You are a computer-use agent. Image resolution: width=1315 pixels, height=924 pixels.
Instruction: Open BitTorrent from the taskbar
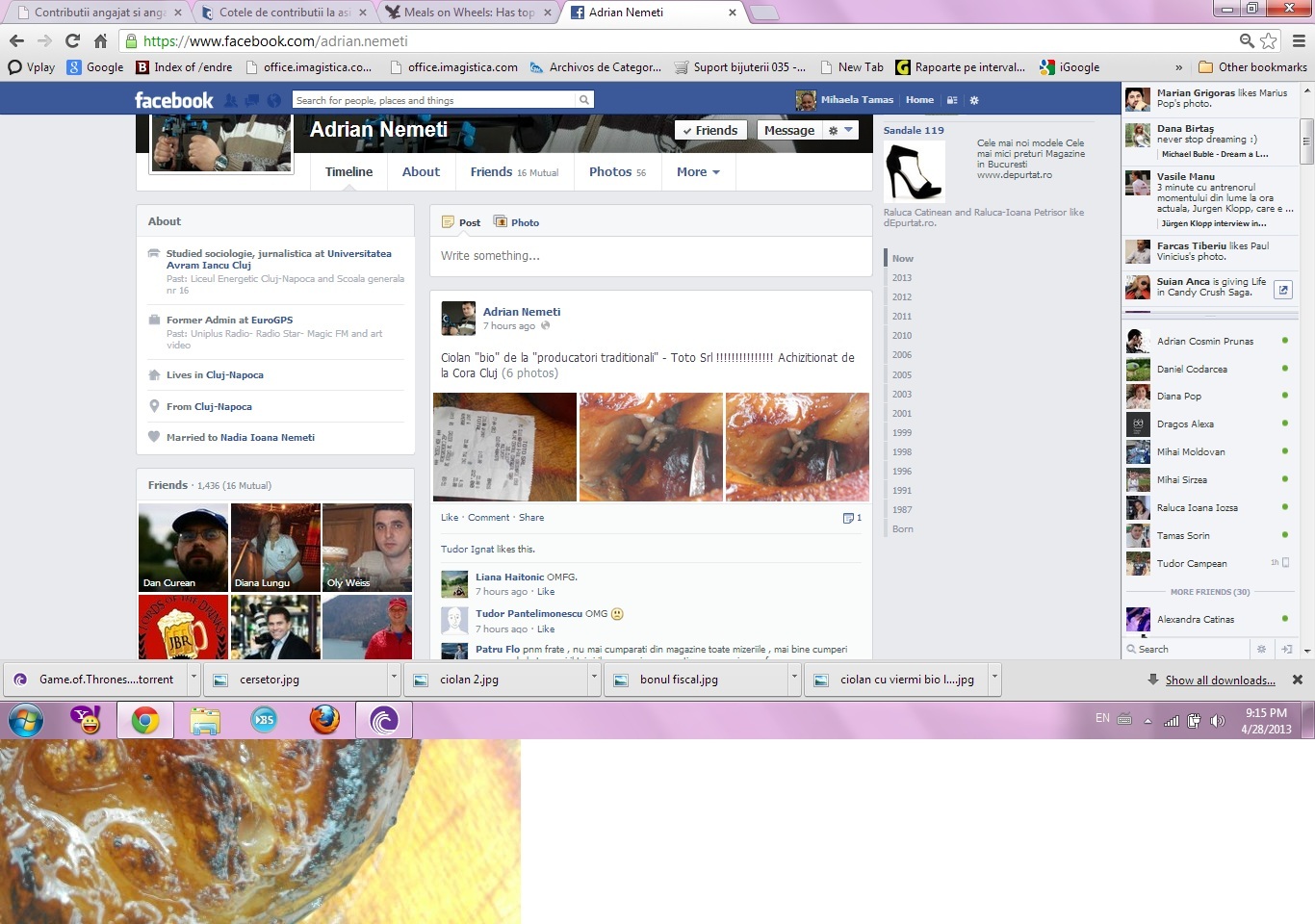click(x=384, y=720)
